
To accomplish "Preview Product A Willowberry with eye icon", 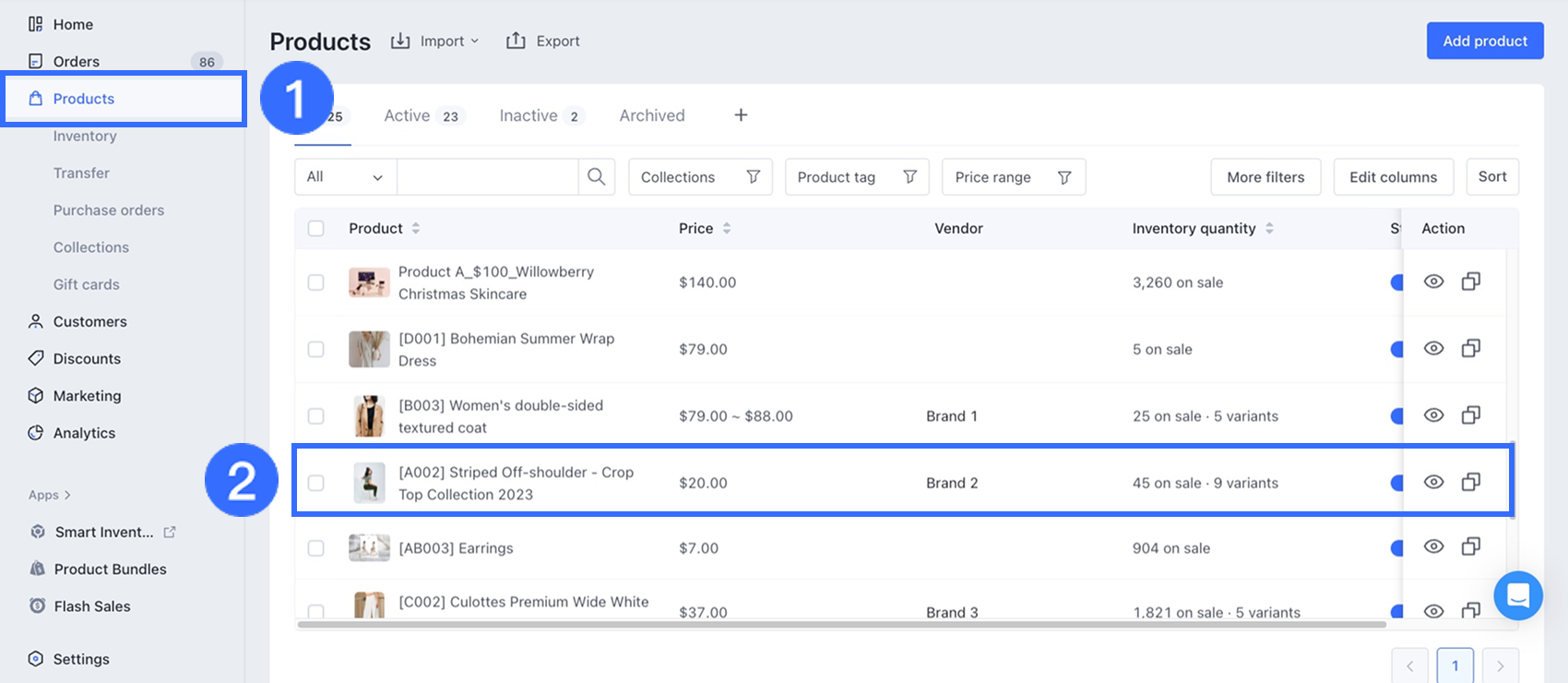I will [1433, 282].
